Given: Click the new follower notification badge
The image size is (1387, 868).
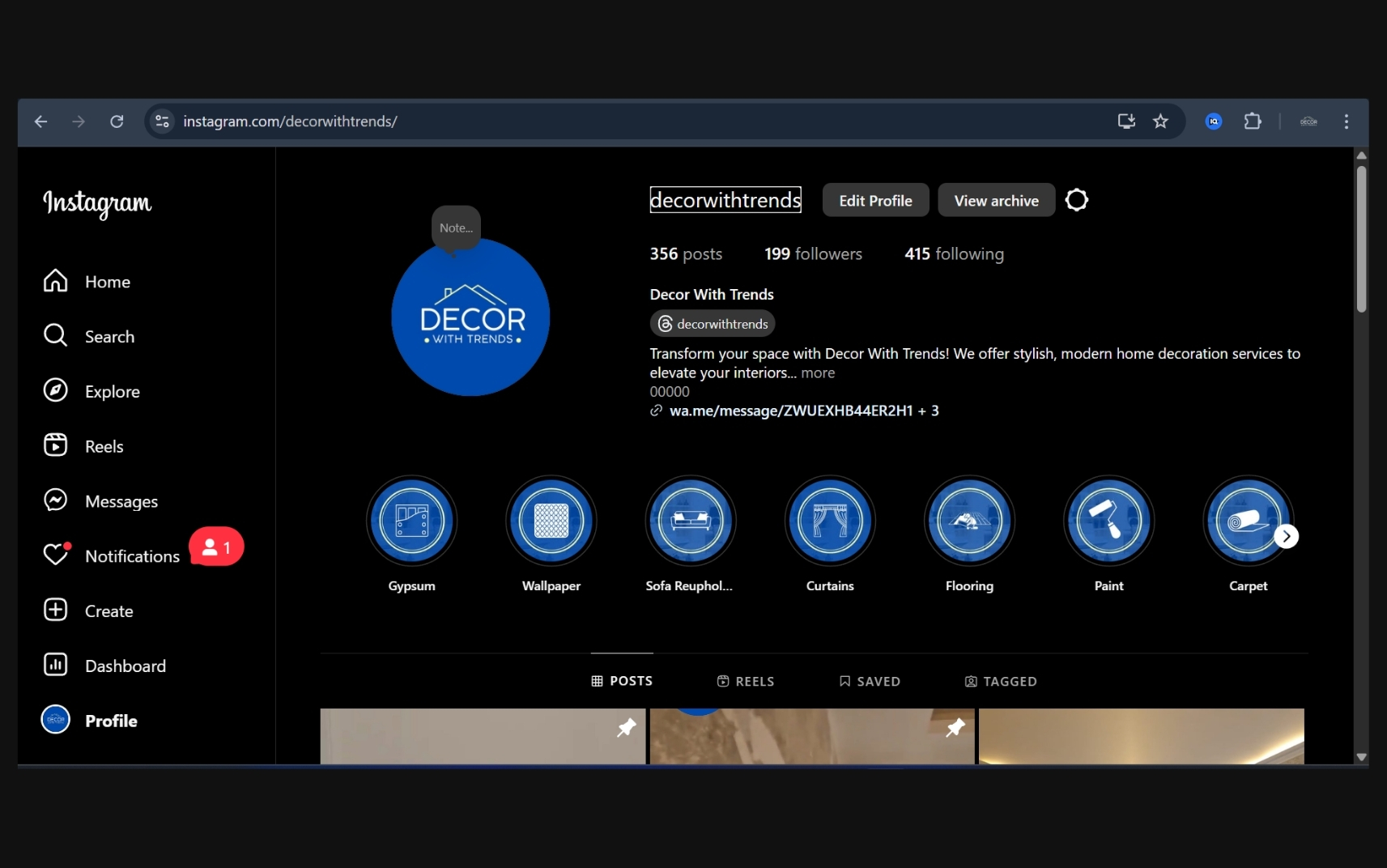Looking at the screenshot, I should pyautogui.click(x=216, y=547).
